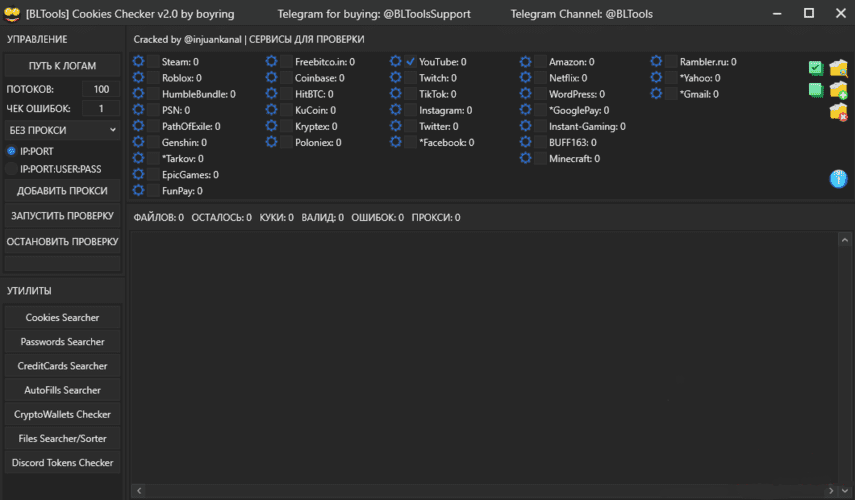Expand the БЕЗ ПРОКСИ dropdown
Screen dimensions: 855x500
(62, 130)
